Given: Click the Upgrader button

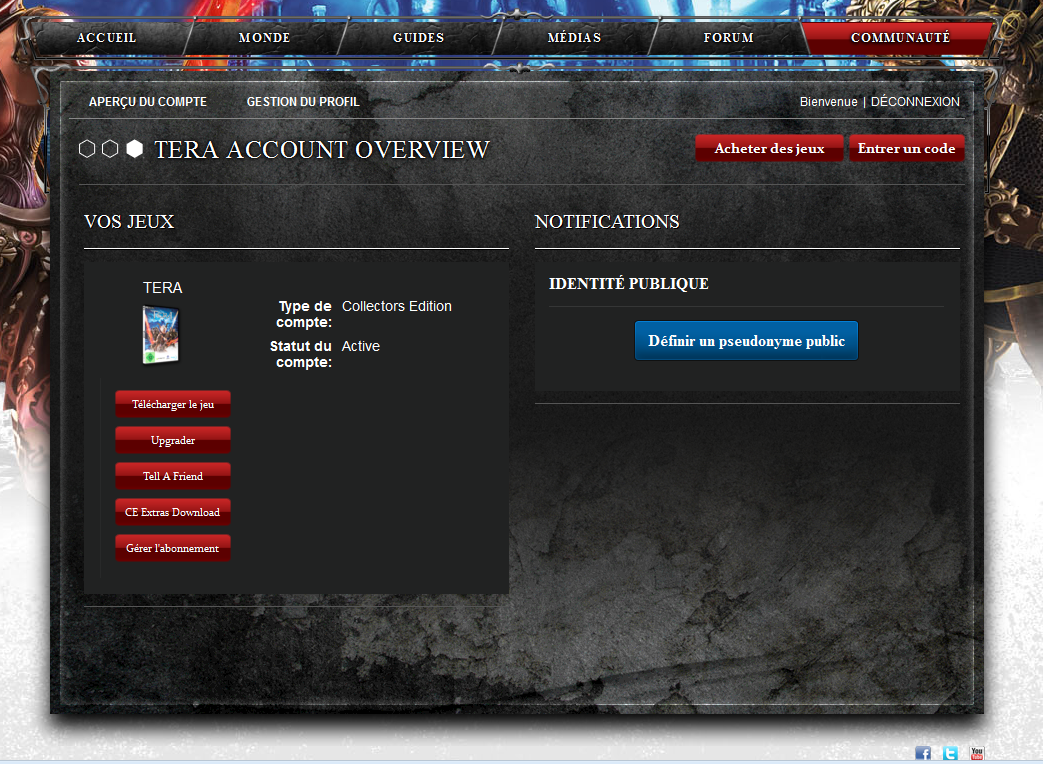Looking at the screenshot, I should 173,440.
